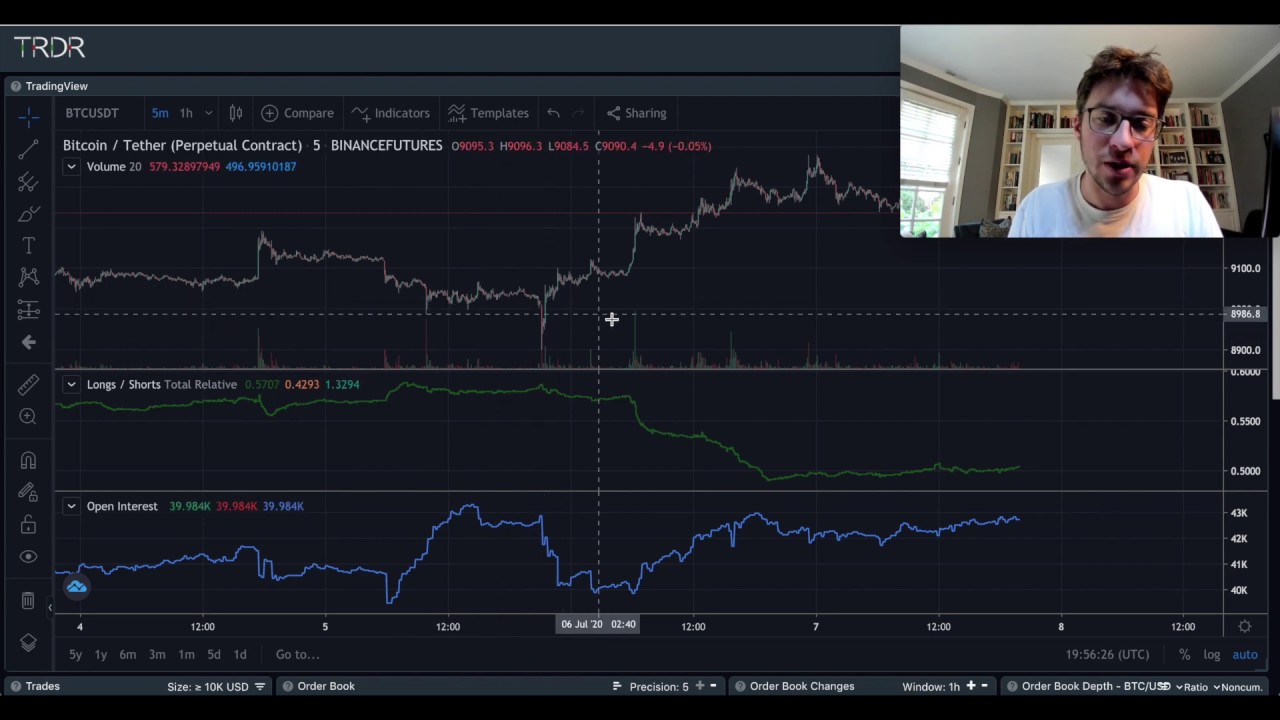Viewport: 1280px width, 720px height.
Task: Open the candlestick chart style selector
Action: pos(236,113)
